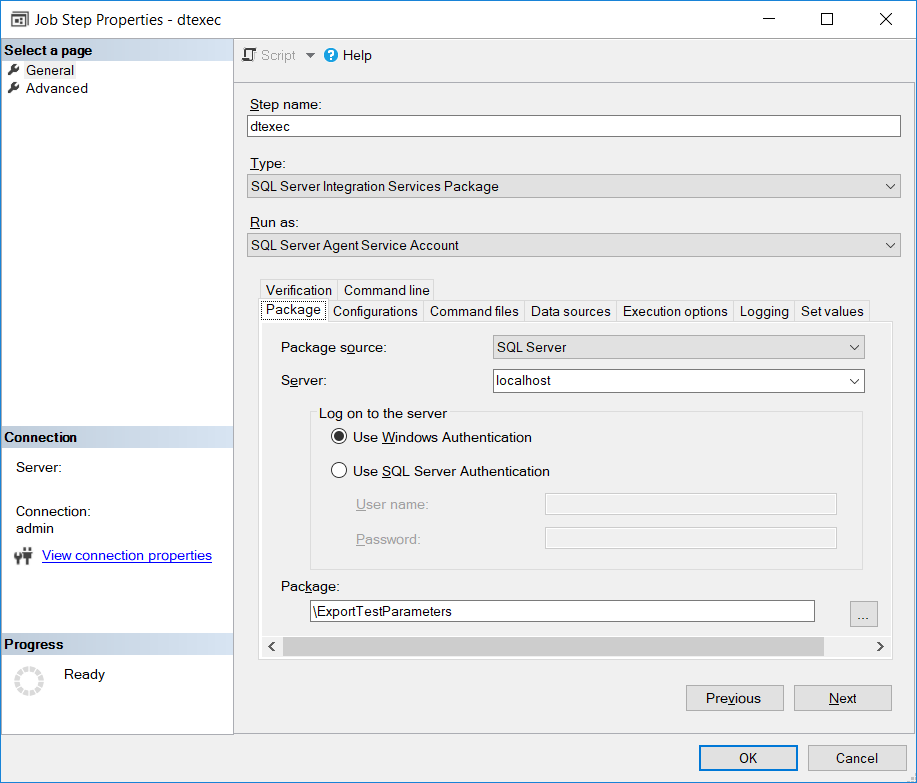Click inside the Step name field
This screenshot has width=917, height=783.
(573, 126)
